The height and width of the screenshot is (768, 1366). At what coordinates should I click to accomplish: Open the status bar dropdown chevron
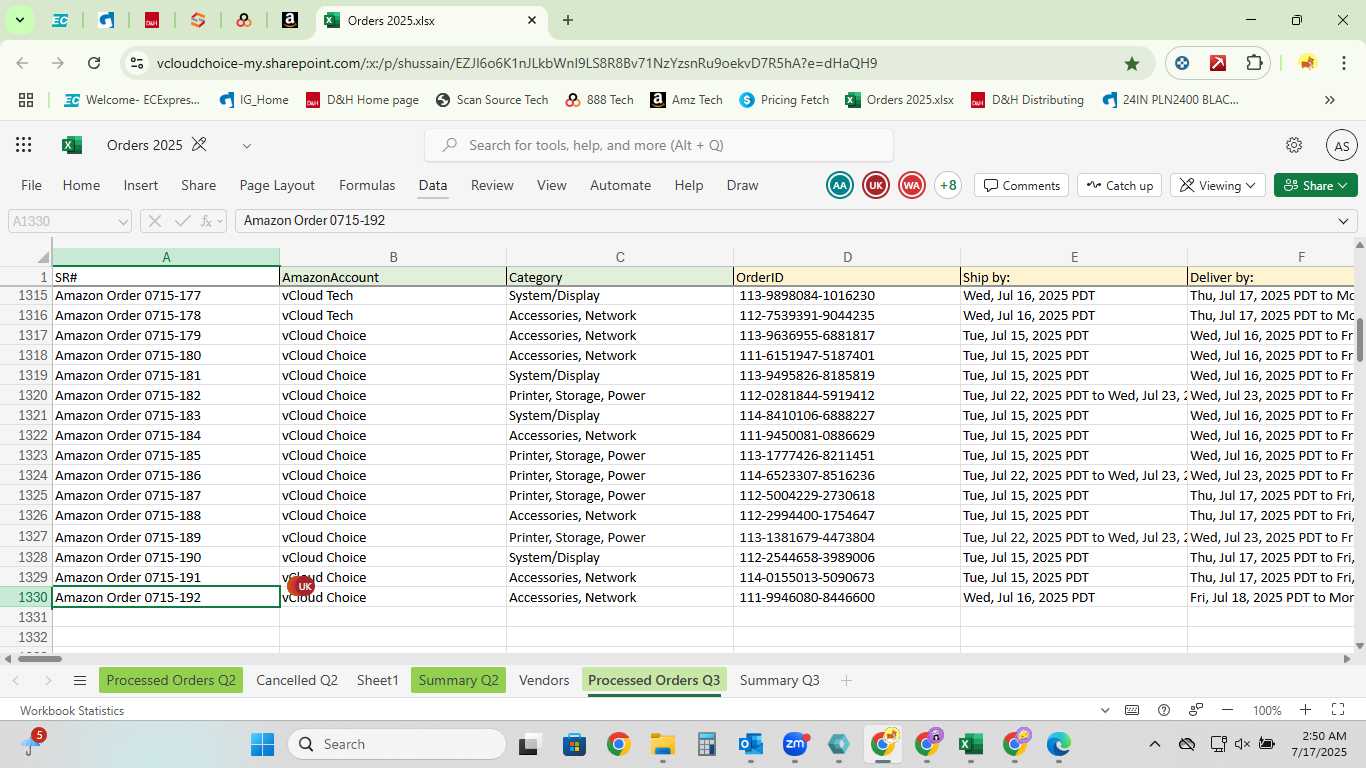1105,711
